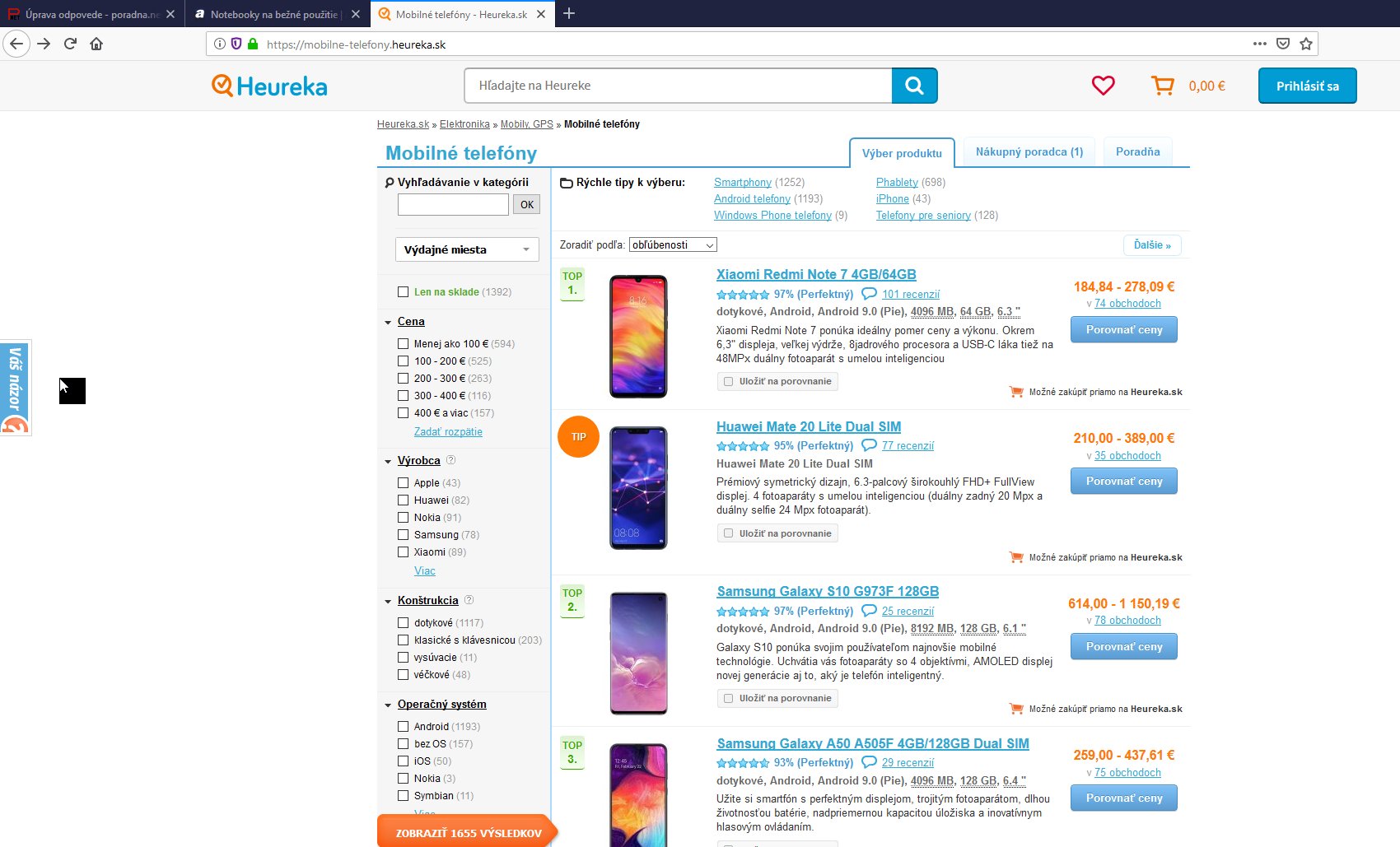Close the Notebooky na bežné použitie tab
The image size is (1400, 847).
pyautogui.click(x=356, y=14)
